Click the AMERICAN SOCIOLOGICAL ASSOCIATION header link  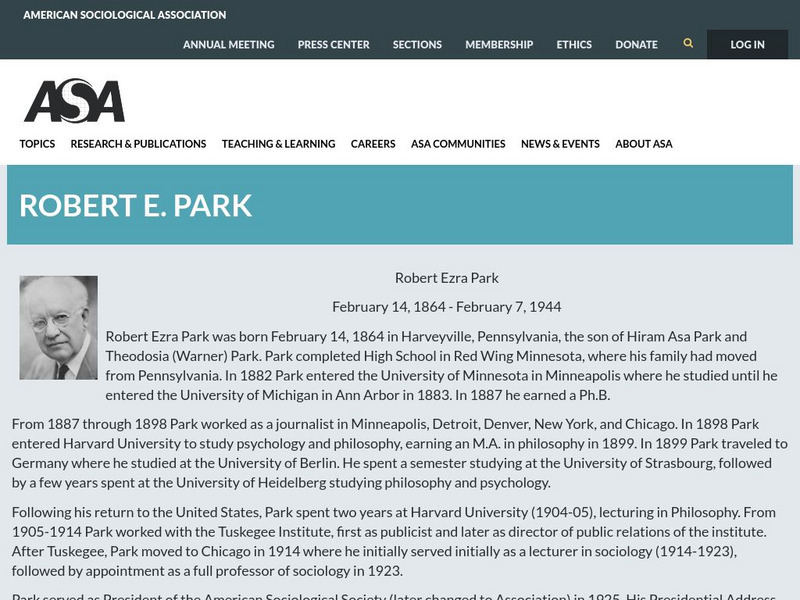(125, 15)
